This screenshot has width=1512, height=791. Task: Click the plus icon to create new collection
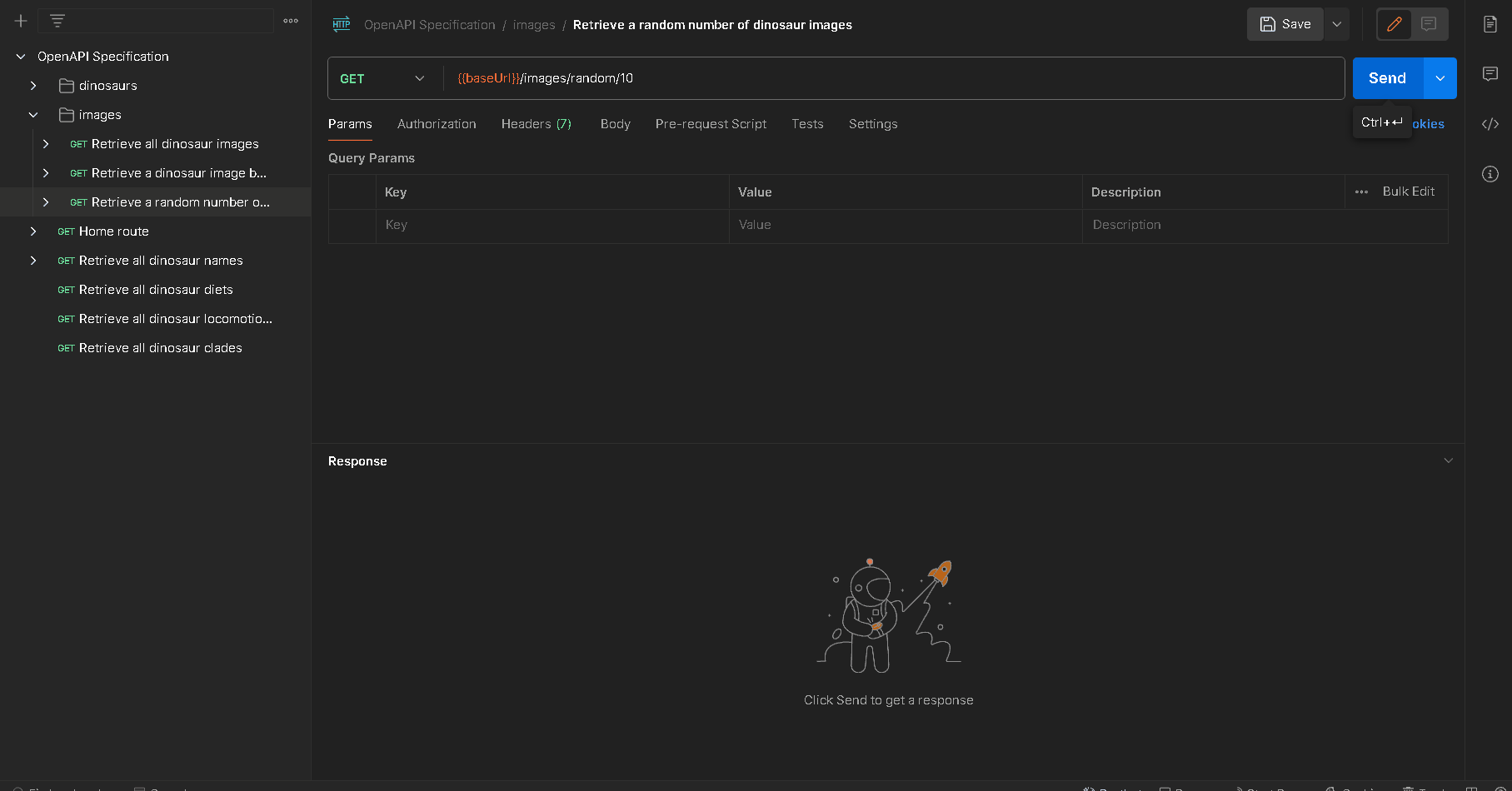tap(21, 21)
